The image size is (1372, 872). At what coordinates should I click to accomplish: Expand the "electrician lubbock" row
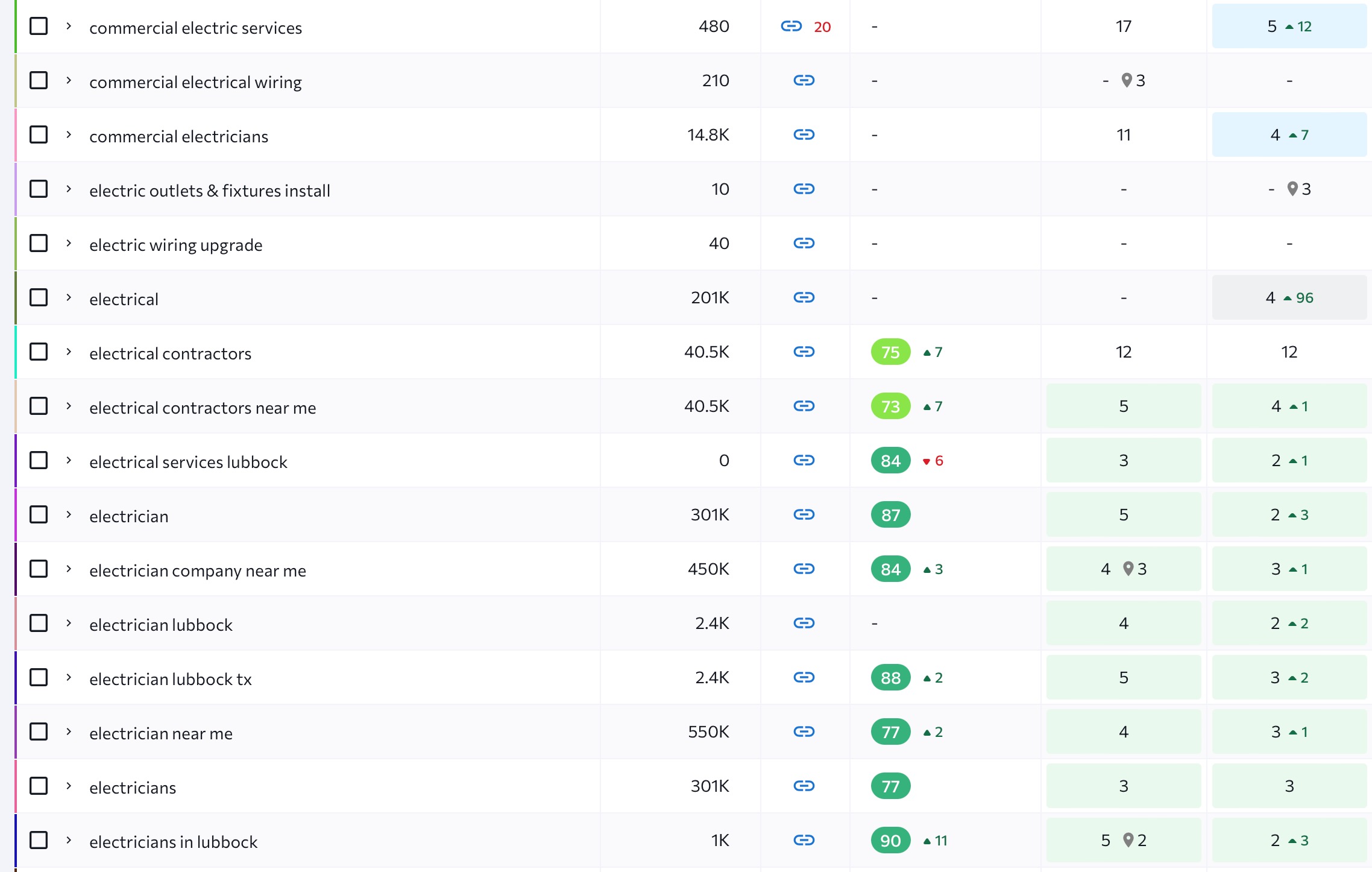click(68, 623)
